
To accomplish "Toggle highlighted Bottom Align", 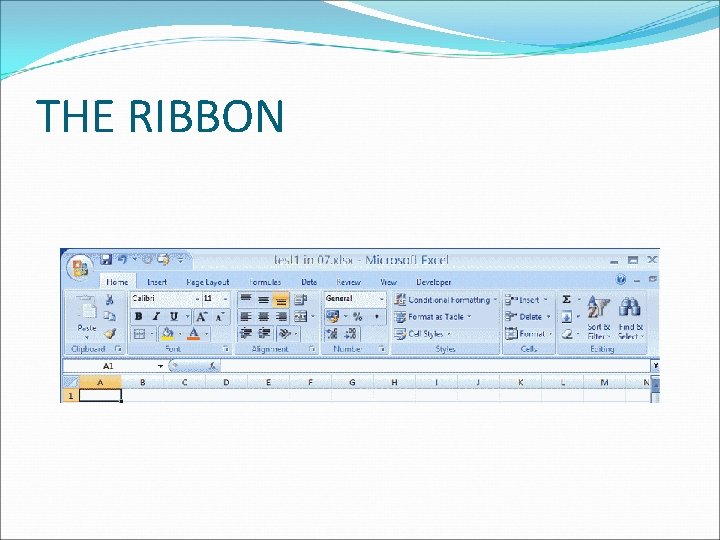I will coord(281,299).
